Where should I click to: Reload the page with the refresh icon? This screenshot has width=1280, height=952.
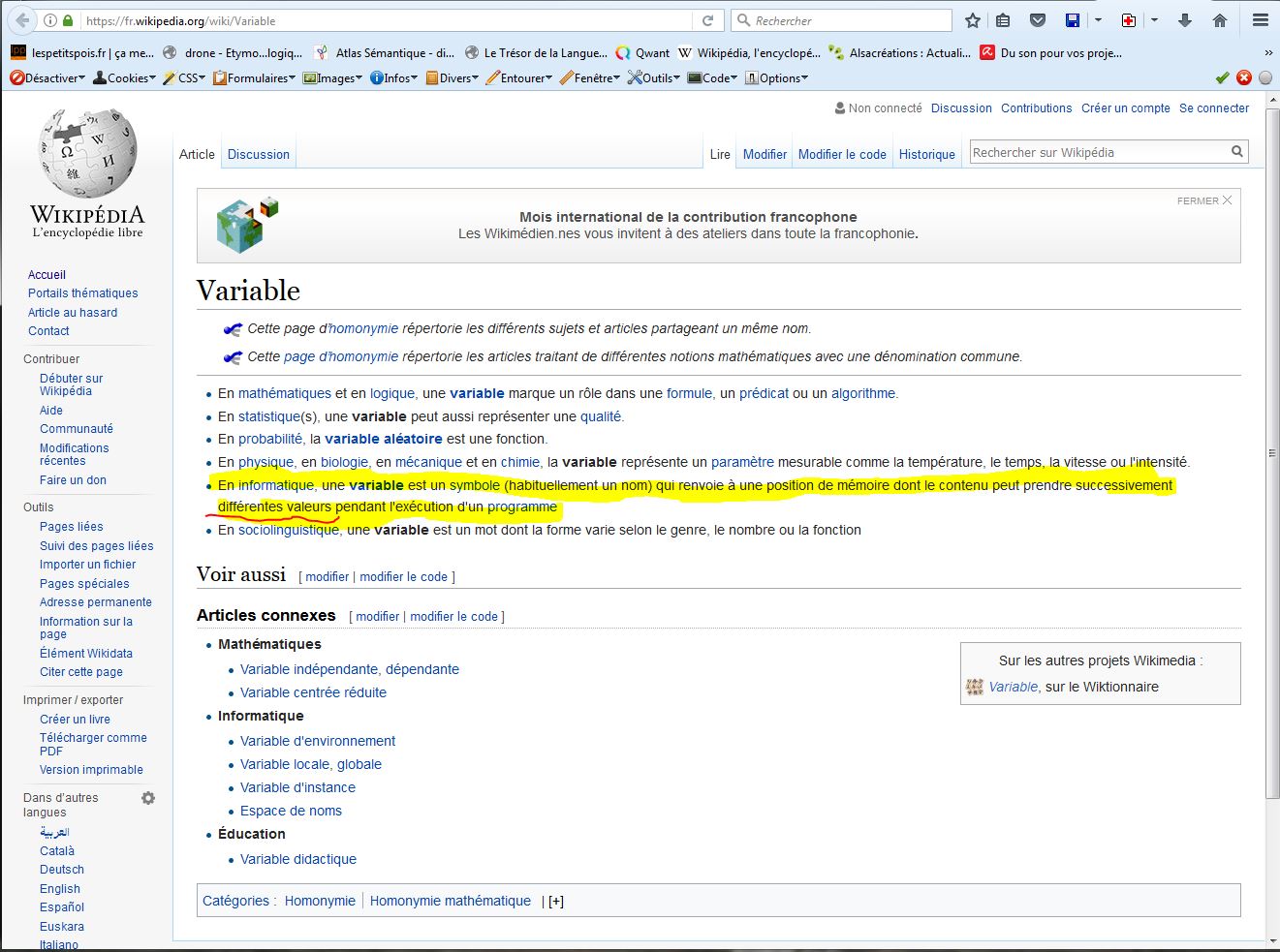707,20
